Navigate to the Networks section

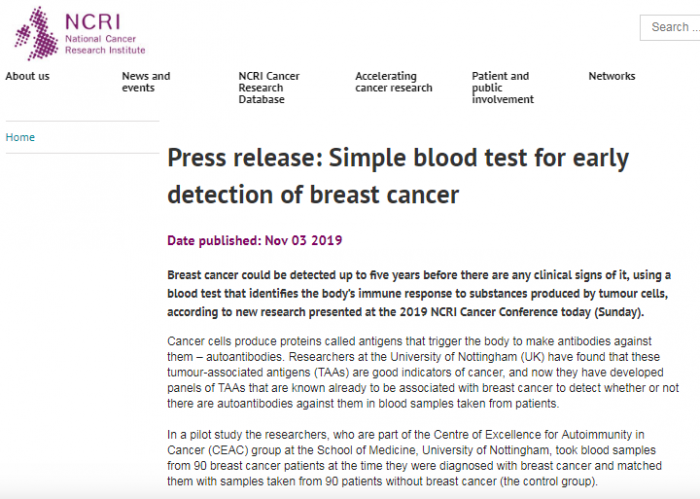coord(611,76)
